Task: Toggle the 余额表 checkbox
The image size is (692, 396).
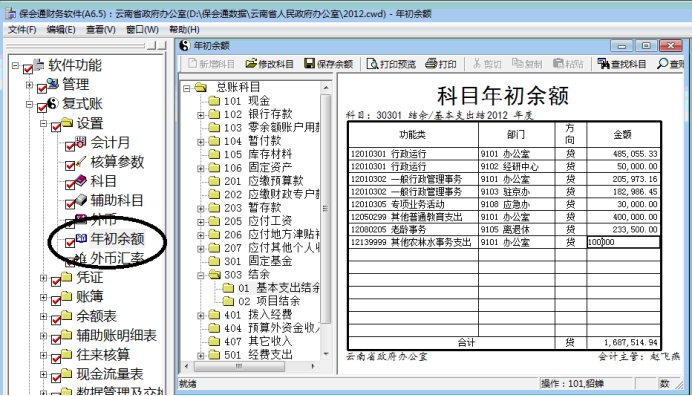Action: pos(56,321)
